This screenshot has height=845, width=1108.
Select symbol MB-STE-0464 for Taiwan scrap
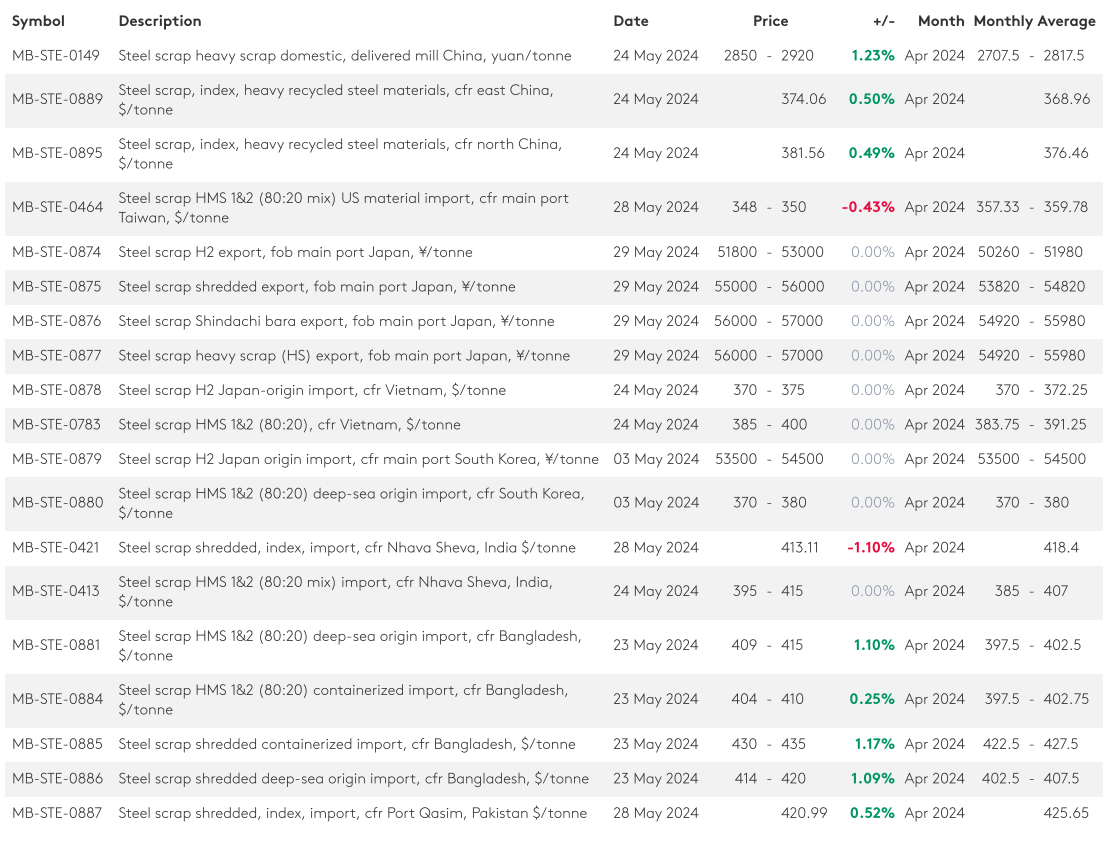pos(57,208)
